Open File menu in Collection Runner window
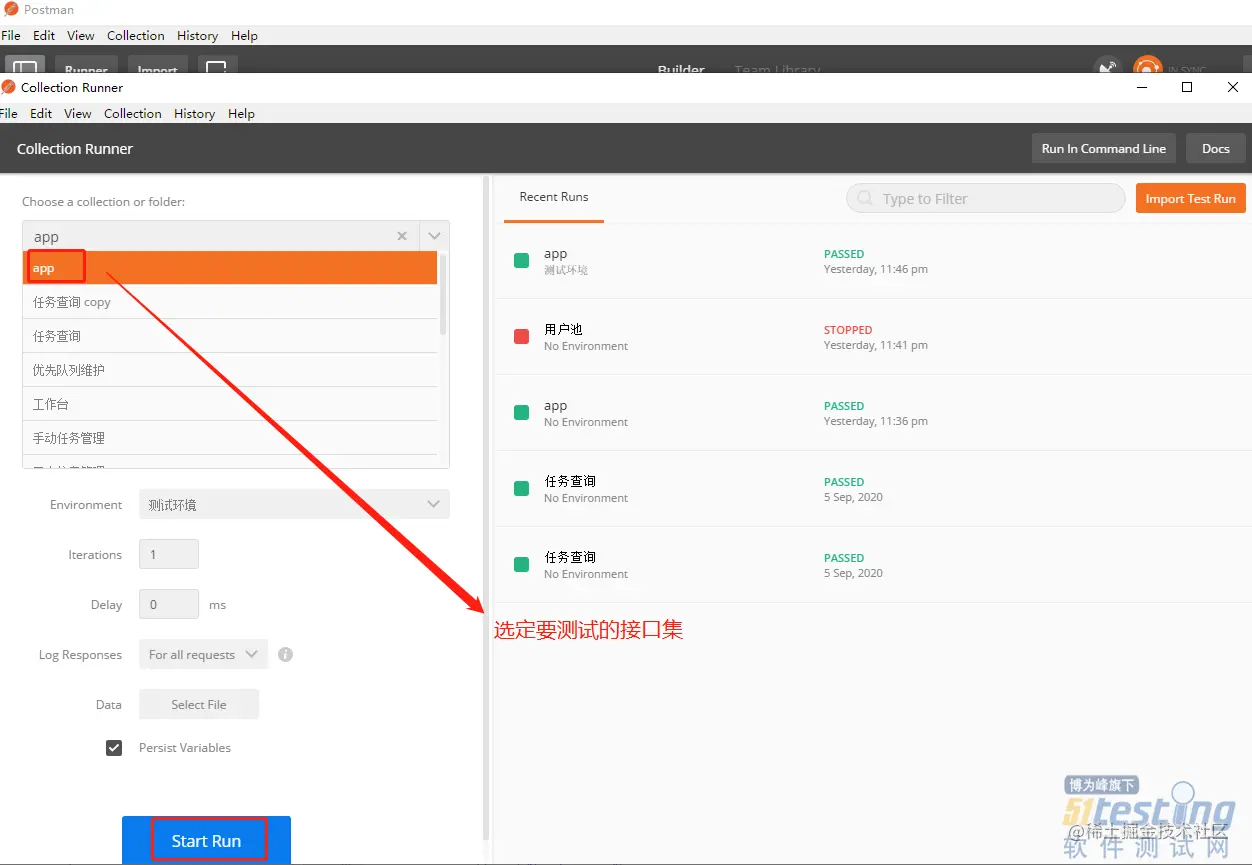The image size is (1252, 865). [8, 113]
